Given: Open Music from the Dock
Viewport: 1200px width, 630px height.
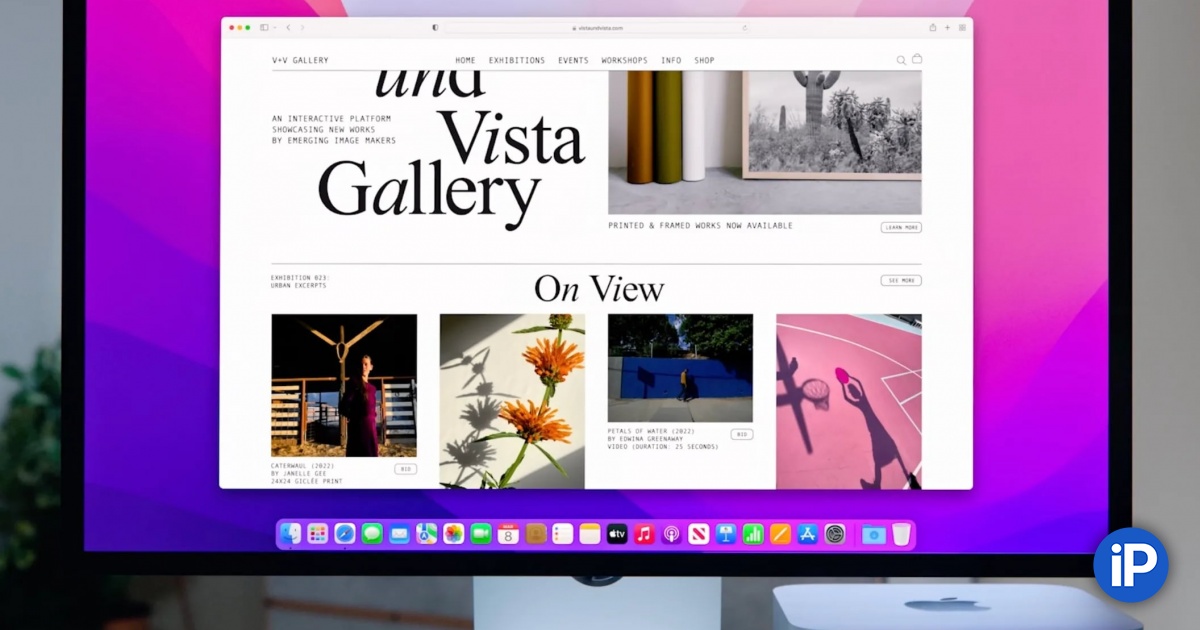Looking at the screenshot, I should pyautogui.click(x=644, y=534).
